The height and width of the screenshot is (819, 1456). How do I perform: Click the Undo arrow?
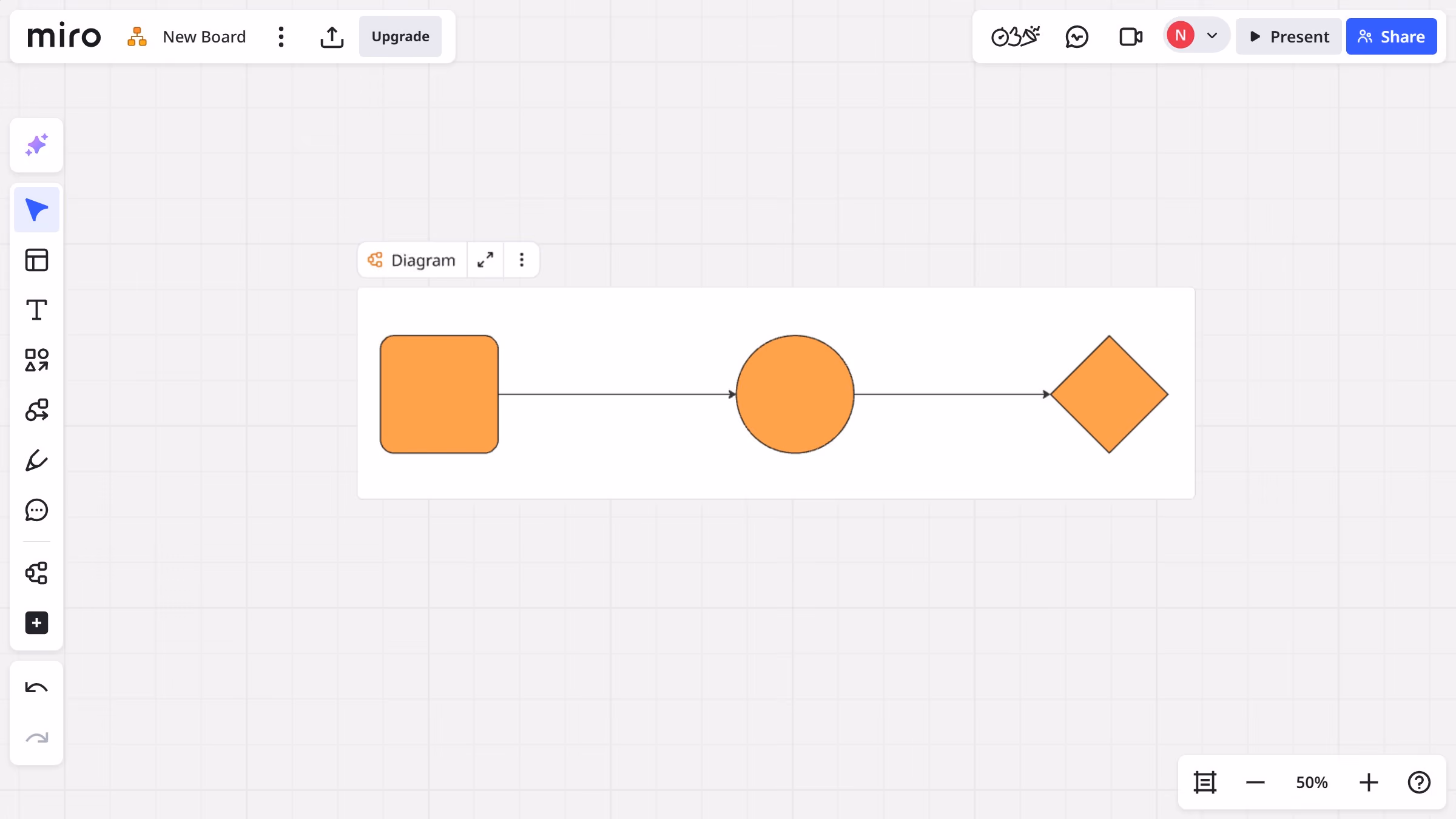(36, 688)
